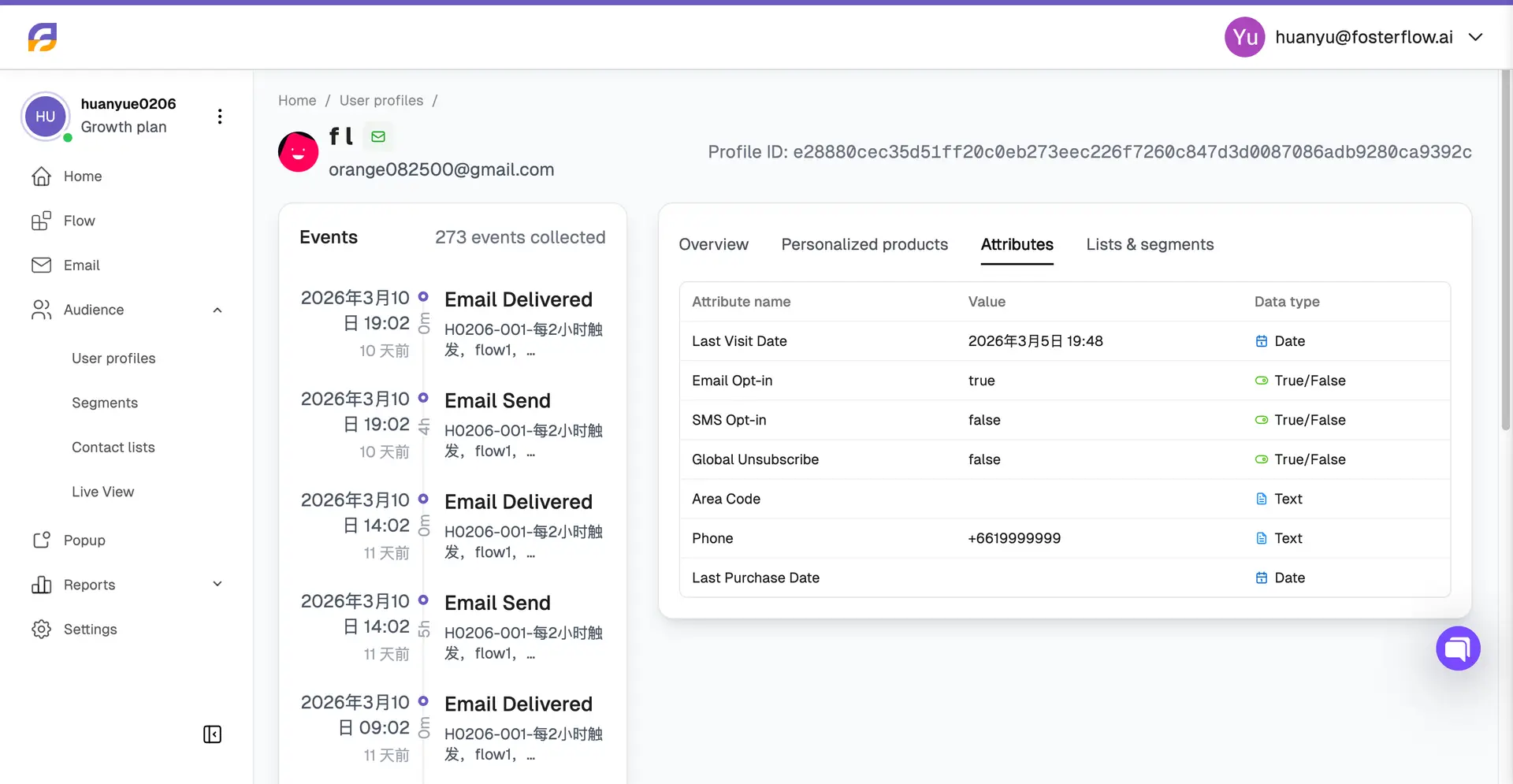Screen dimensions: 1513x784
Task: Click the Global Unsubscribe attribute name
Action: pos(755,459)
